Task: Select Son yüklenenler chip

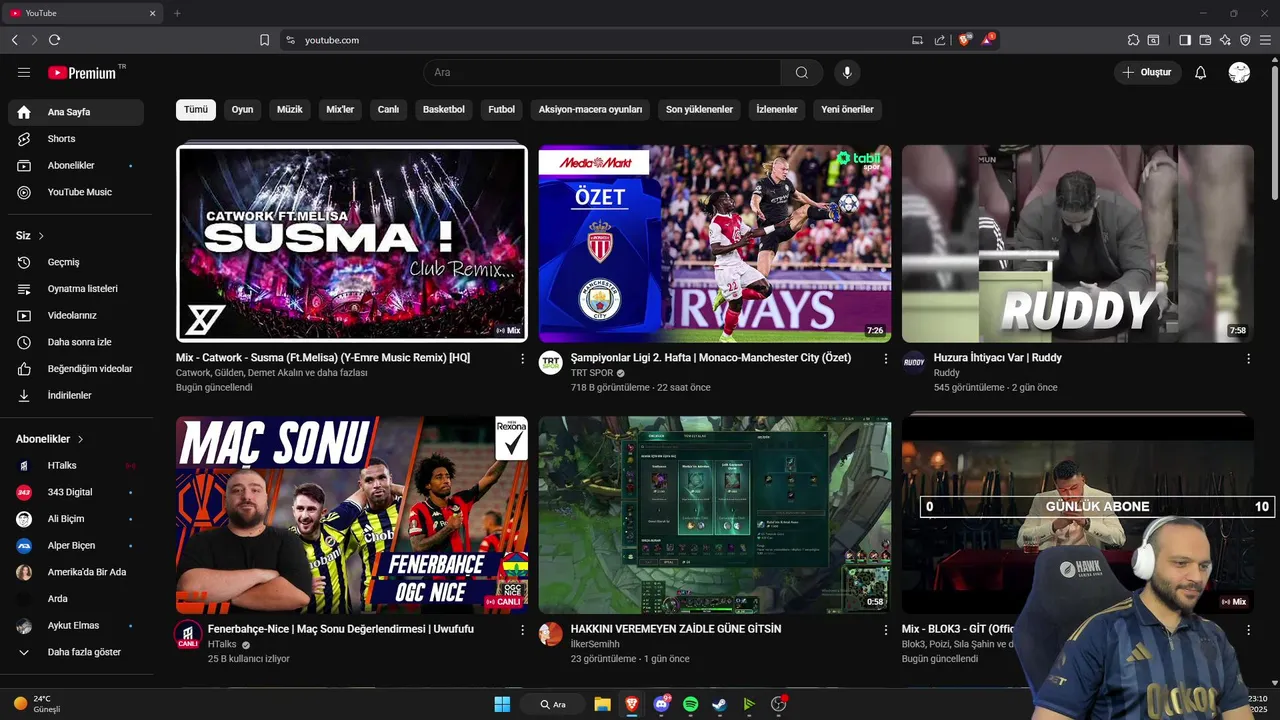Action: pyautogui.click(x=699, y=110)
